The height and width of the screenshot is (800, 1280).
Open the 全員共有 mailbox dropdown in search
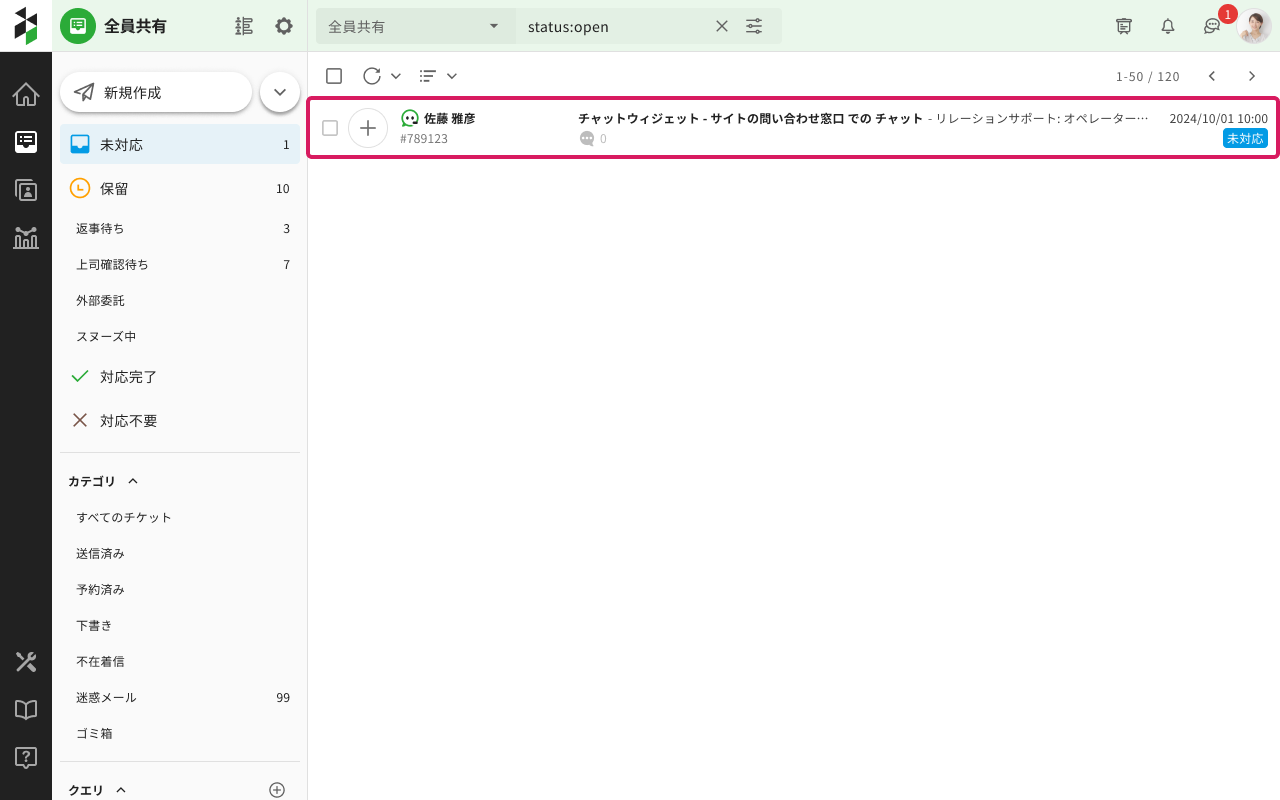(416, 26)
